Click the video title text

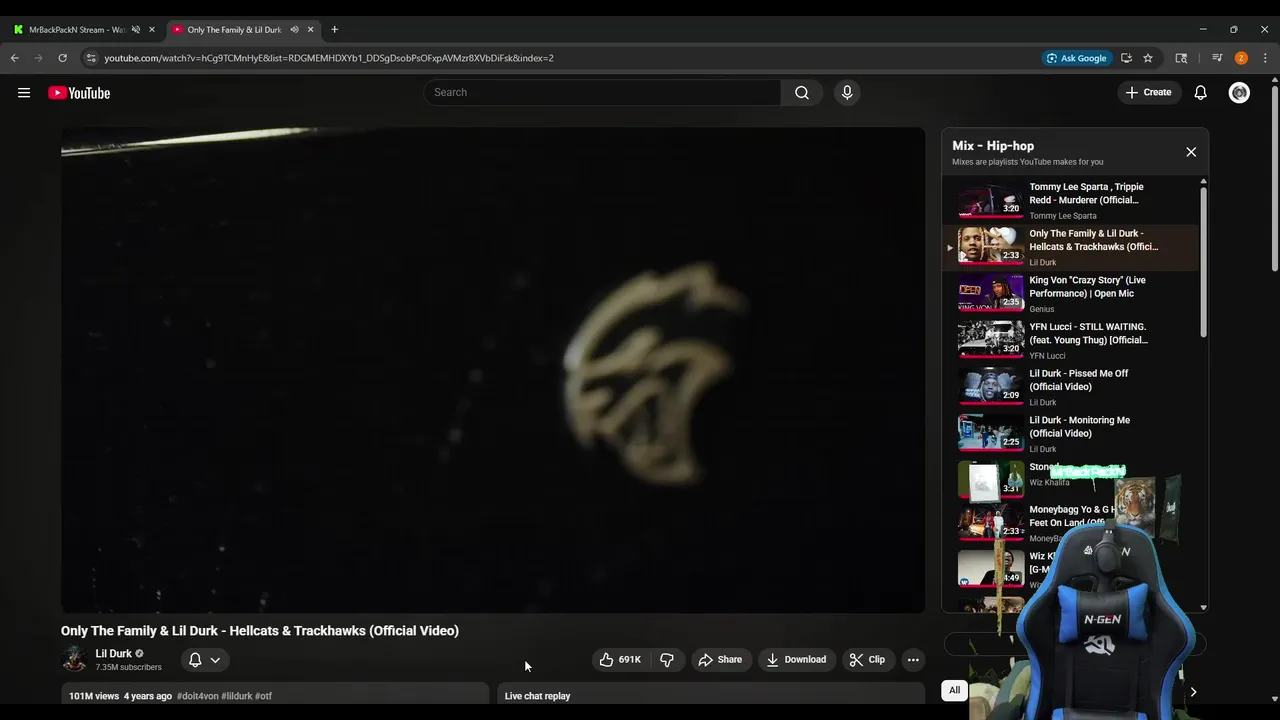(260, 631)
